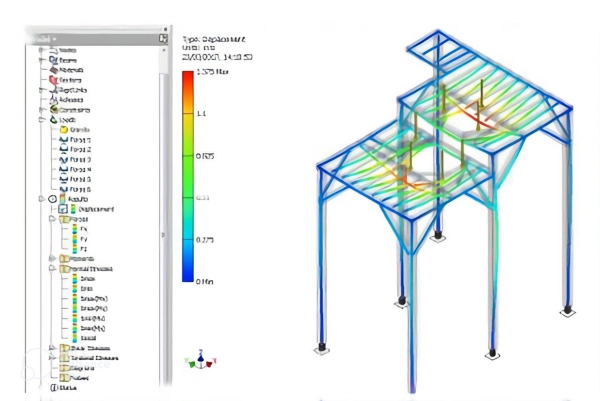Show the Smax(Mx) stress result

(x=90, y=298)
